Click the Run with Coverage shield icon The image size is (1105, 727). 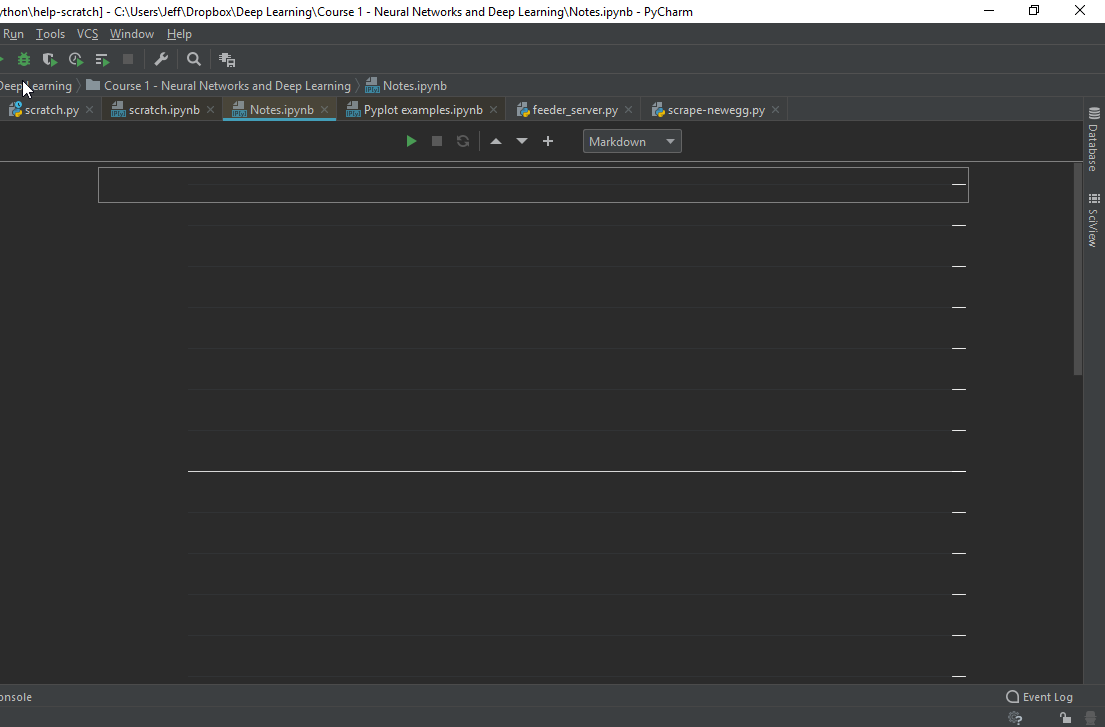tap(49, 60)
